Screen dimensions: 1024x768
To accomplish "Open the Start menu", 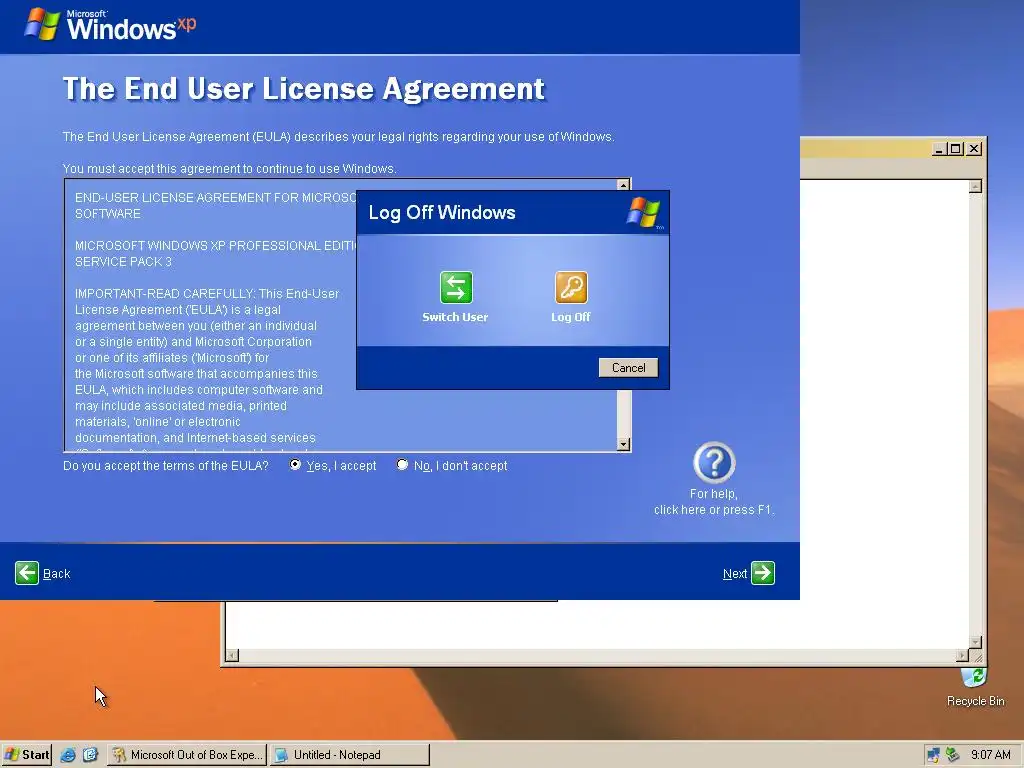I will tap(27, 755).
